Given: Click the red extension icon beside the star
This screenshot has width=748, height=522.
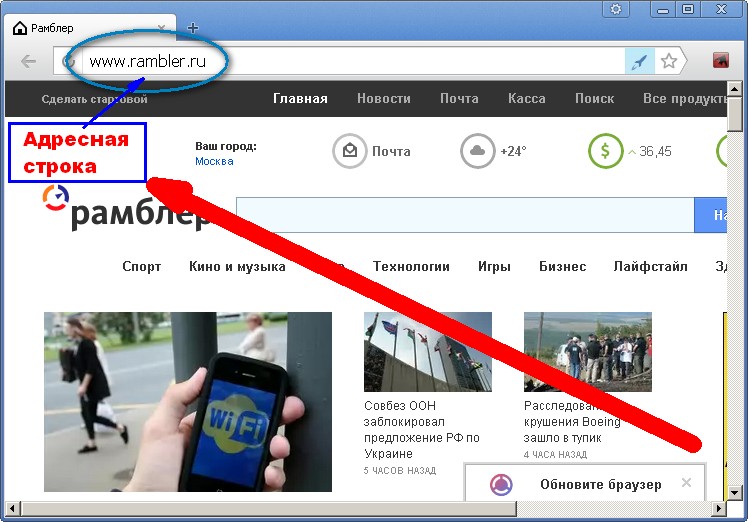Looking at the screenshot, I should click(720, 62).
